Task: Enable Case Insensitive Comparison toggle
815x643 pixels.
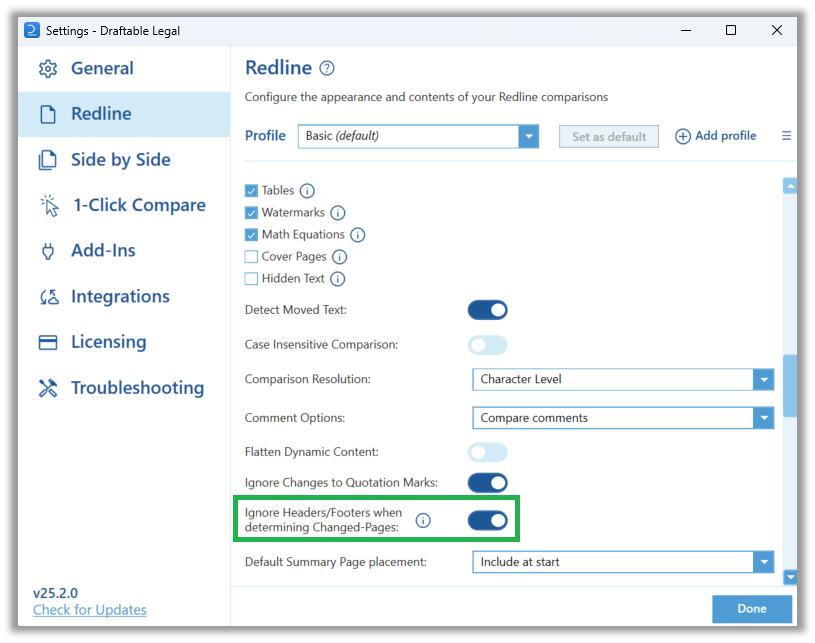Action: (x=488, y=345)
